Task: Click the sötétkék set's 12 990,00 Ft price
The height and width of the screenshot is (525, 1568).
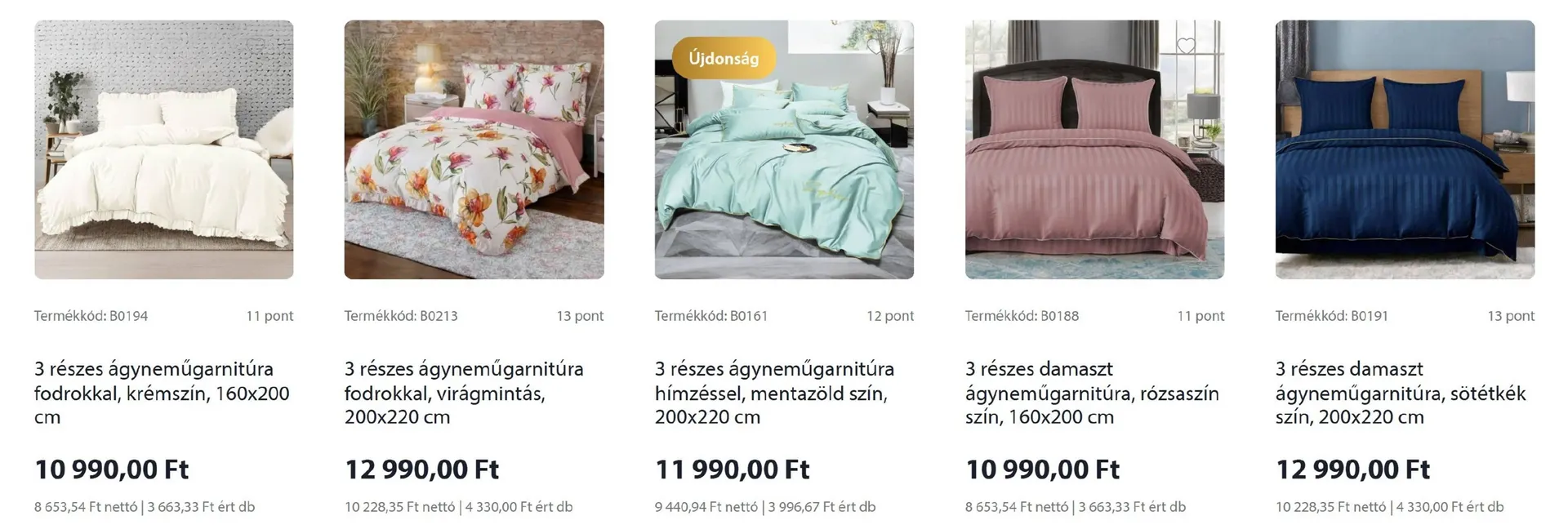Action: click(x=1353, y=469)
